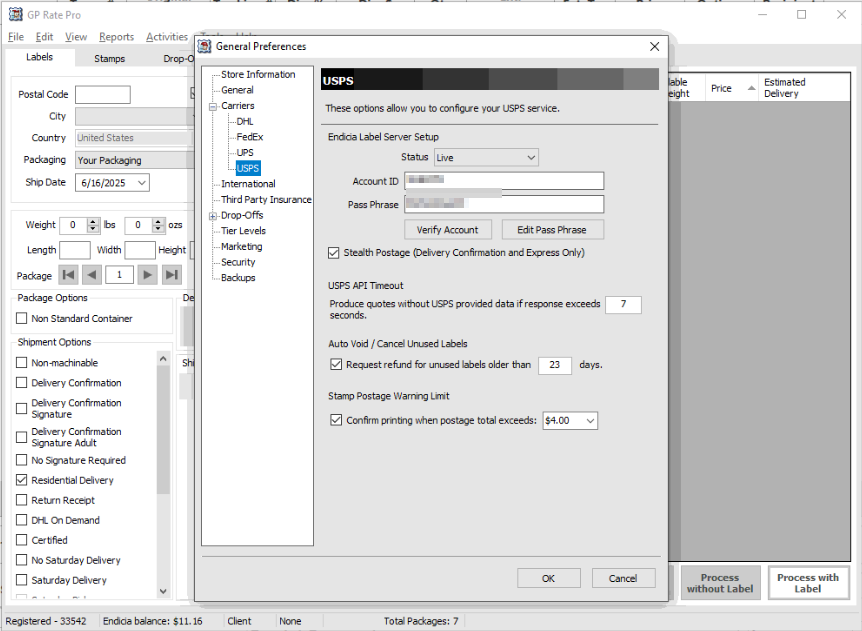Image resolution: width=862 pixels, height=631 pixels.
Task: Go to last package navigation icon
Action: coord(172,274)
